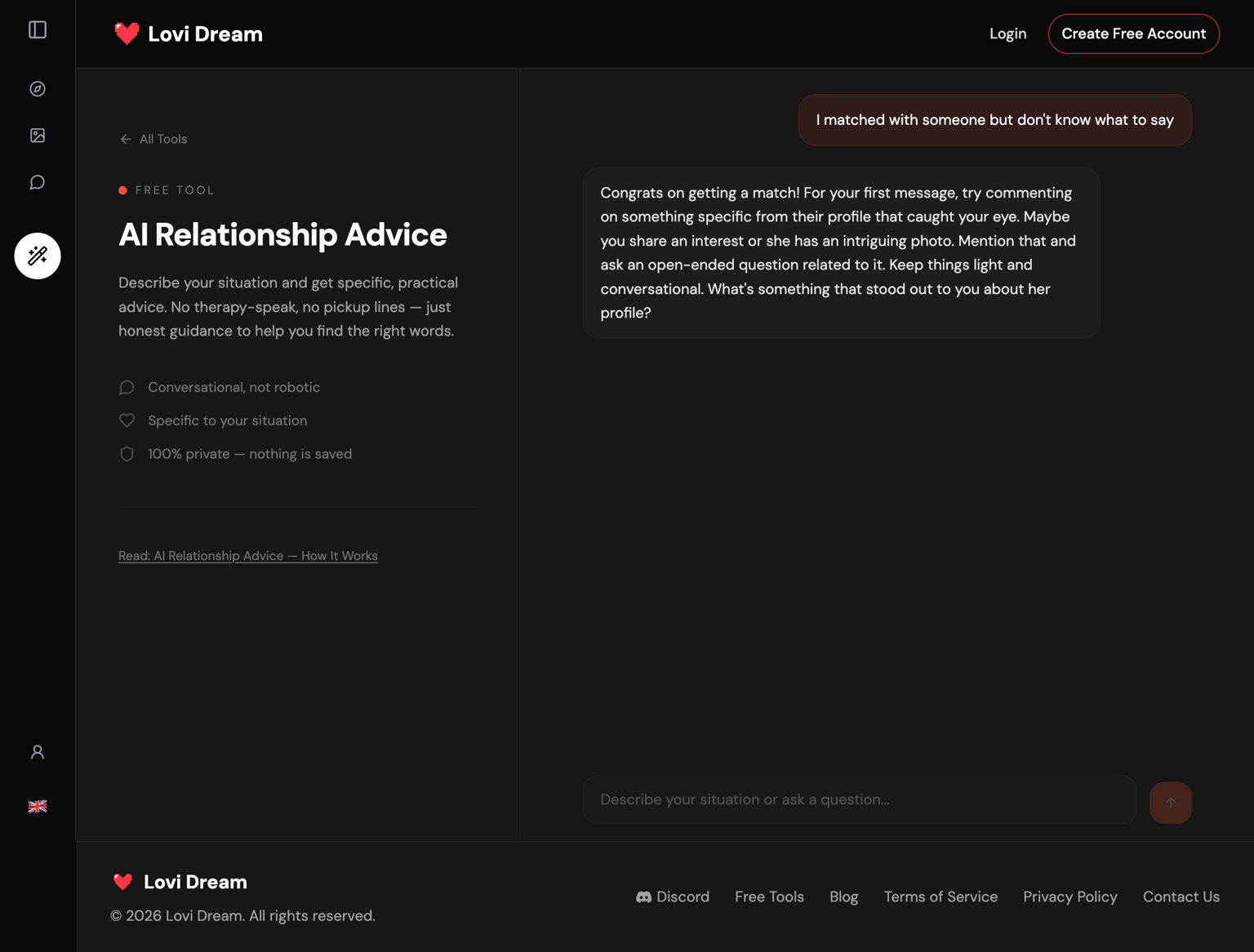Viewport: 1254px width, 952px height.
Task: Open the chat bubble sidebar icon
Action: pos(38,182)
